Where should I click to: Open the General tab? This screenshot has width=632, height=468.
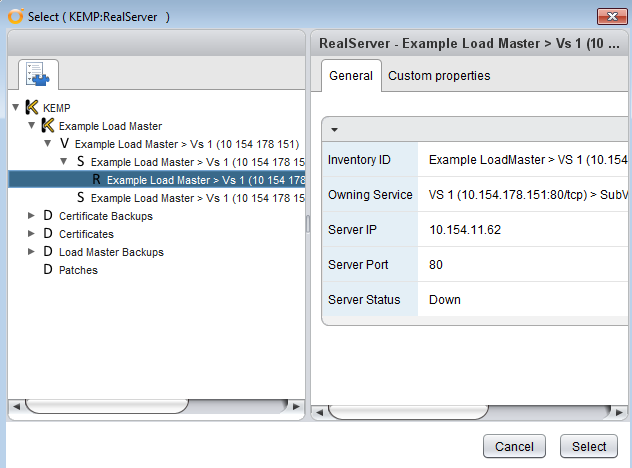coord(351,76)
